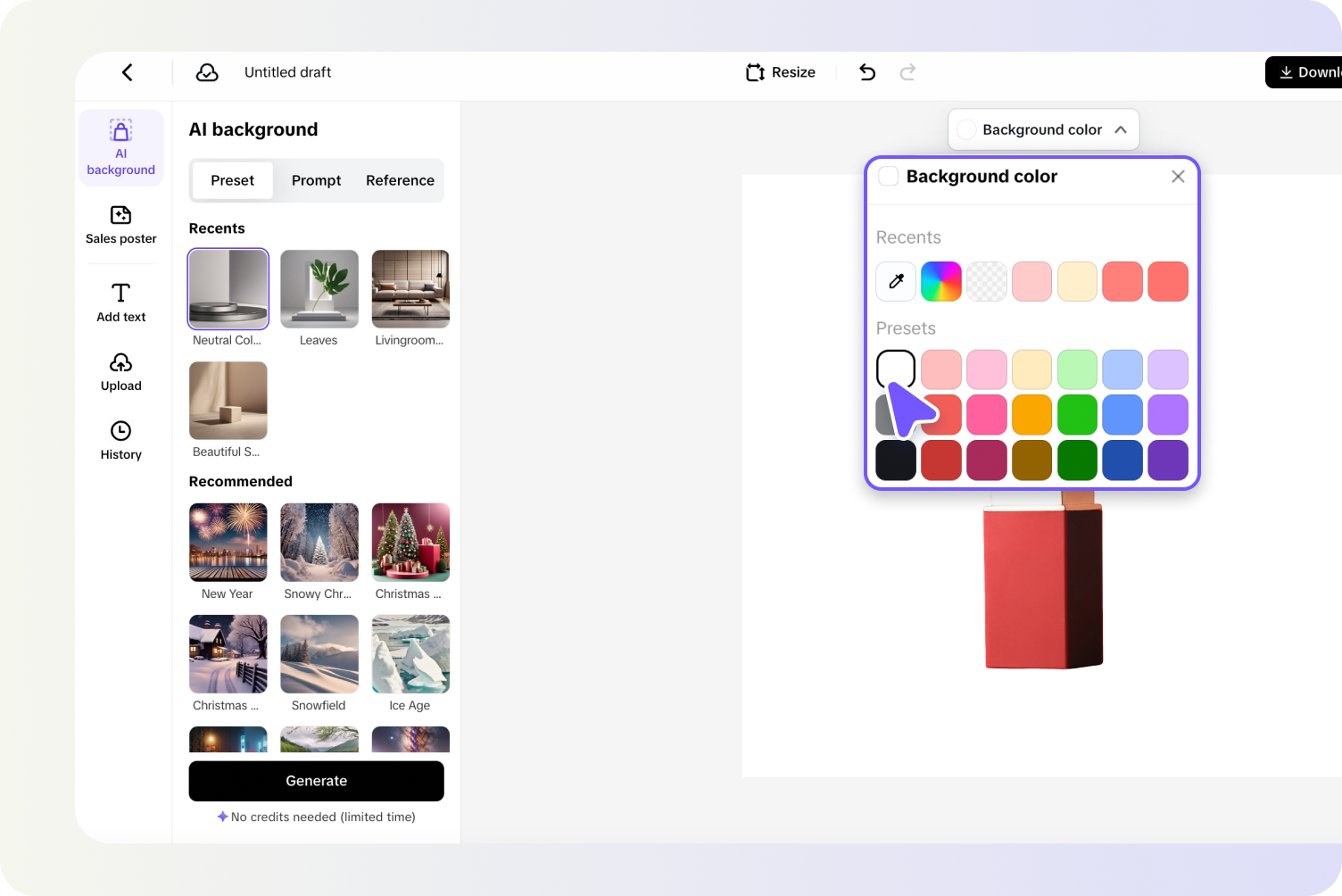1342x896 pixels.
Task: Go back using the left arrow
Action: coord(128,72)
